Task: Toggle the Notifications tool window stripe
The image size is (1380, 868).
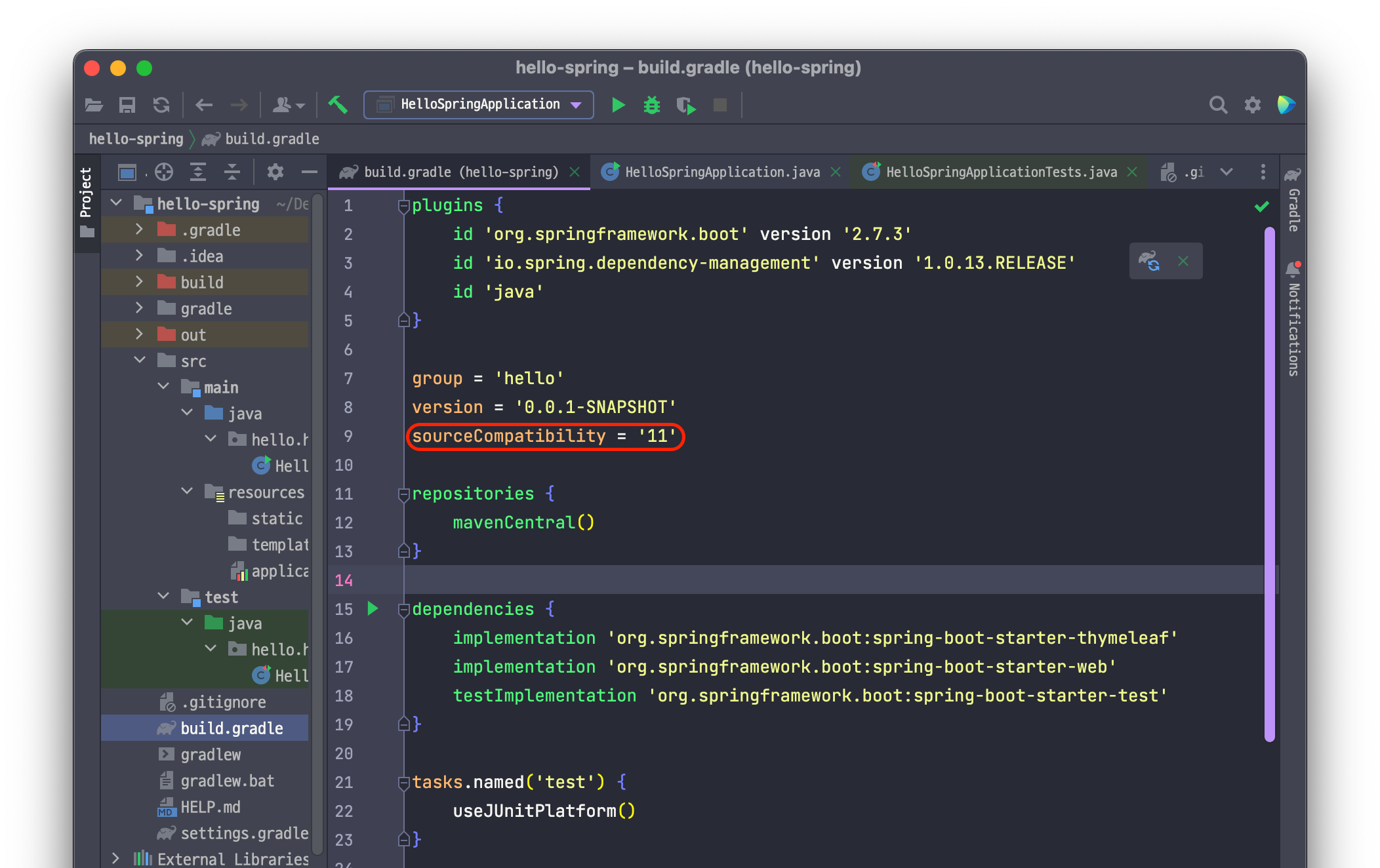Action: [1293, 320]
